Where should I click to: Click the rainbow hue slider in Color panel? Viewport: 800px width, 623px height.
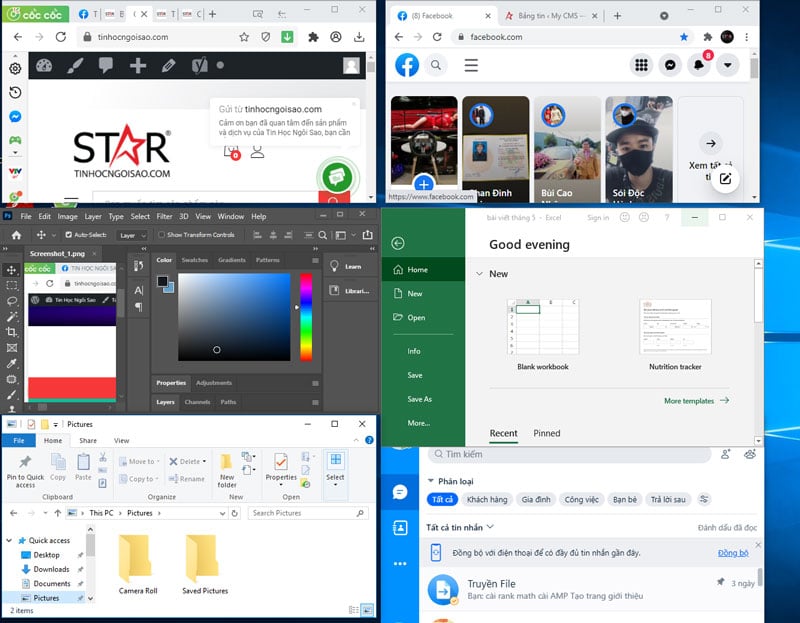[x=306, y=315]
